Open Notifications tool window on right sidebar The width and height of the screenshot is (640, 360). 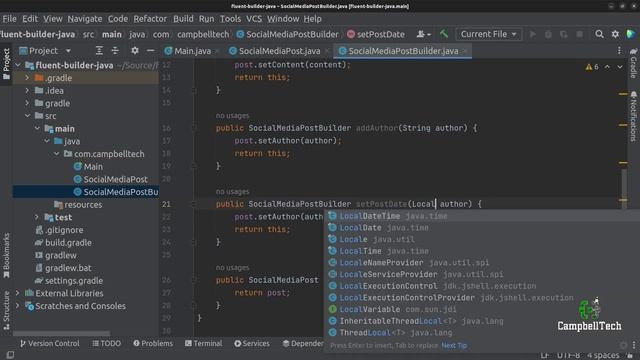click(633, 117)
